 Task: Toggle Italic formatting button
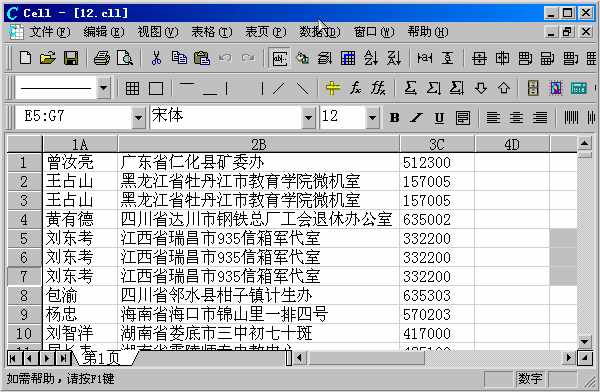[416, 118]
